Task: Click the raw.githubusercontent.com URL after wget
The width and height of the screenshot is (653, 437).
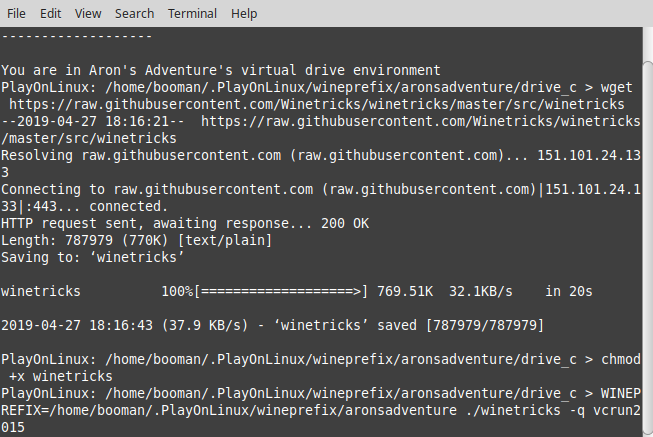Action: 317,104
